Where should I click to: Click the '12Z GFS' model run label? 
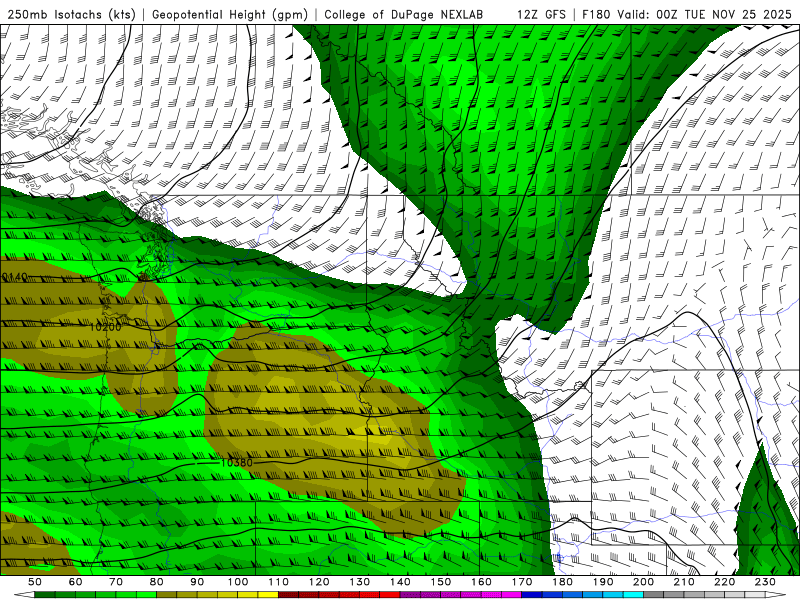pyautogui.click(x=541, y=14)
